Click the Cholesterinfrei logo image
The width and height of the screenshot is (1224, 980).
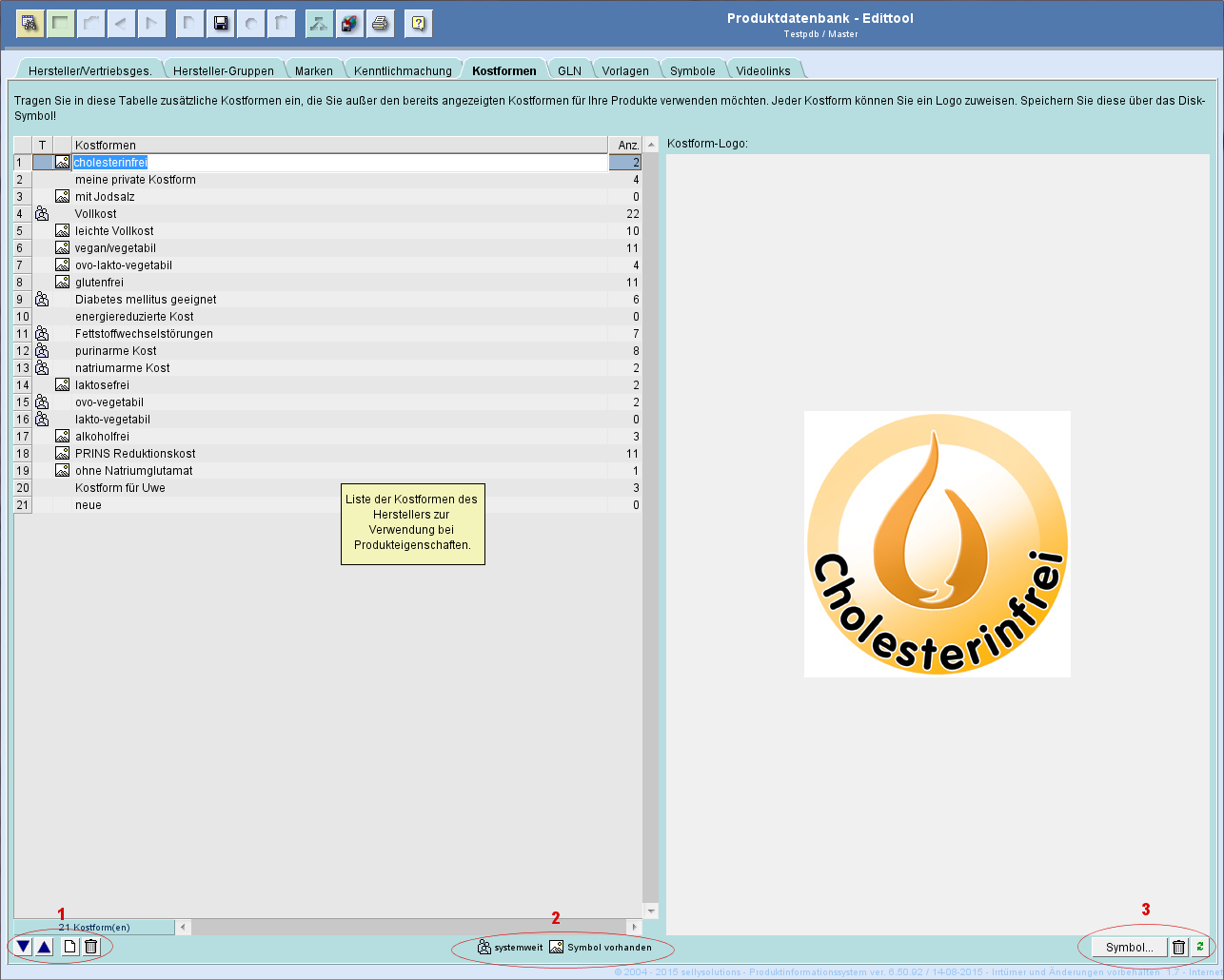tap(937, 544)
